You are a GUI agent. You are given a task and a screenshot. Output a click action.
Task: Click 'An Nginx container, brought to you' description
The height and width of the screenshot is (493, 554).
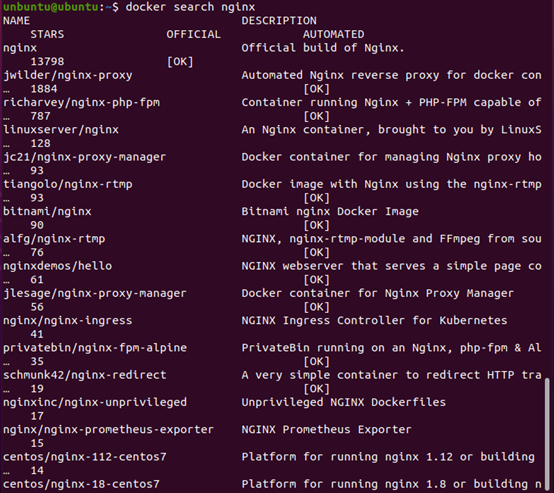[x=357, y=130]
